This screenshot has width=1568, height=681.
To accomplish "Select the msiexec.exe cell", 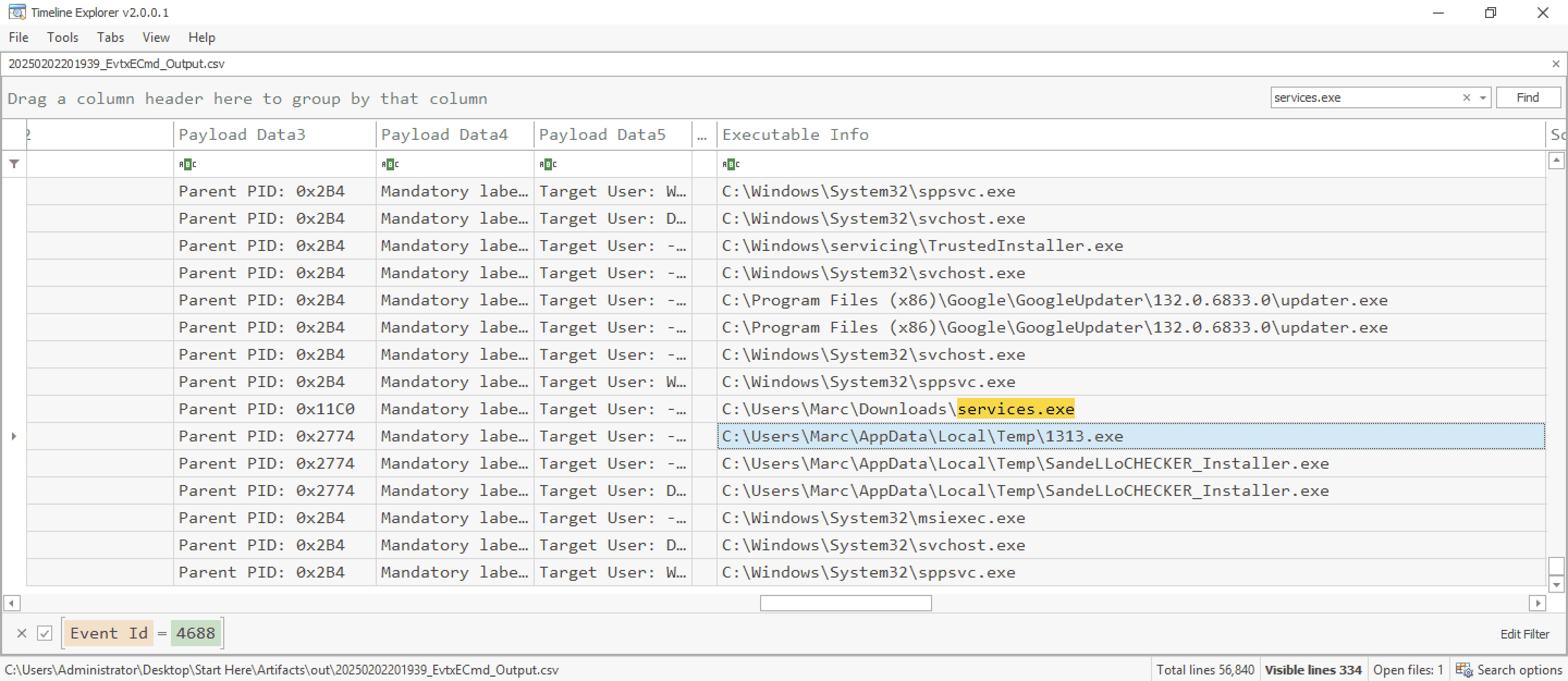I will [x=1131, y=518].
